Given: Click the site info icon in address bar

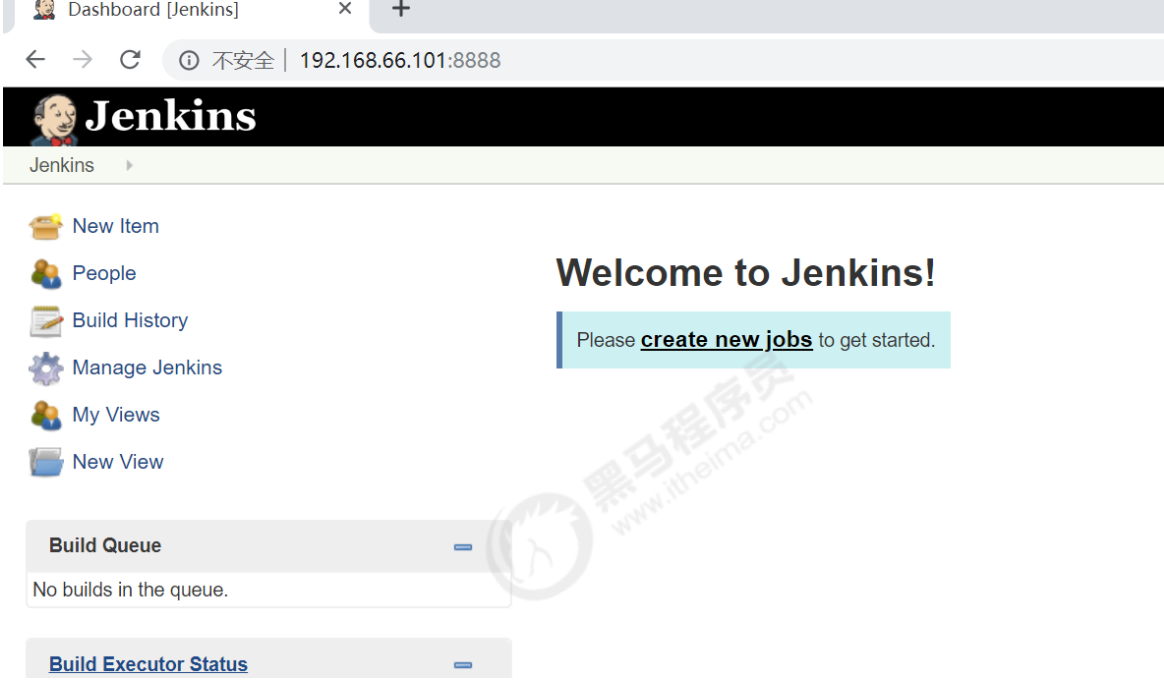Looking at the screenshot, I should 189,60.
